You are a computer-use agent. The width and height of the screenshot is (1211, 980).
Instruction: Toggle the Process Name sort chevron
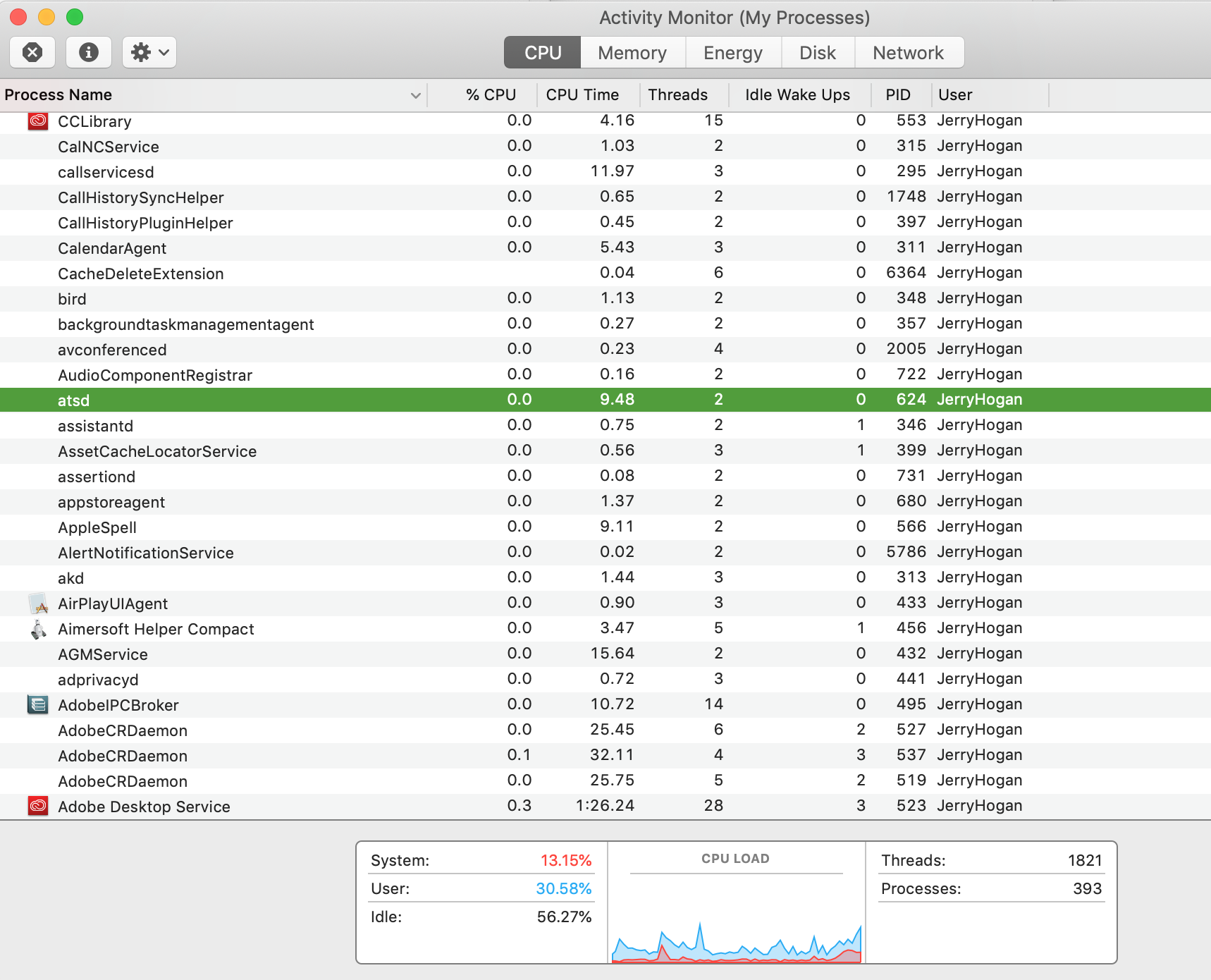point(416,95)
